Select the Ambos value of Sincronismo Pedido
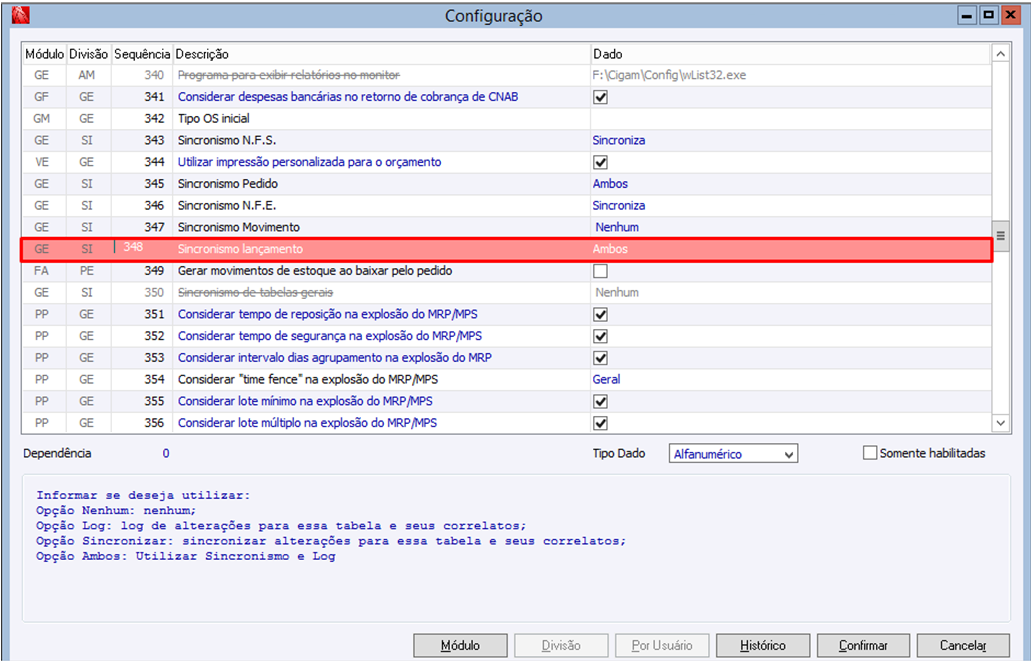Screen dimensions: 1031x661 point(610,184)
